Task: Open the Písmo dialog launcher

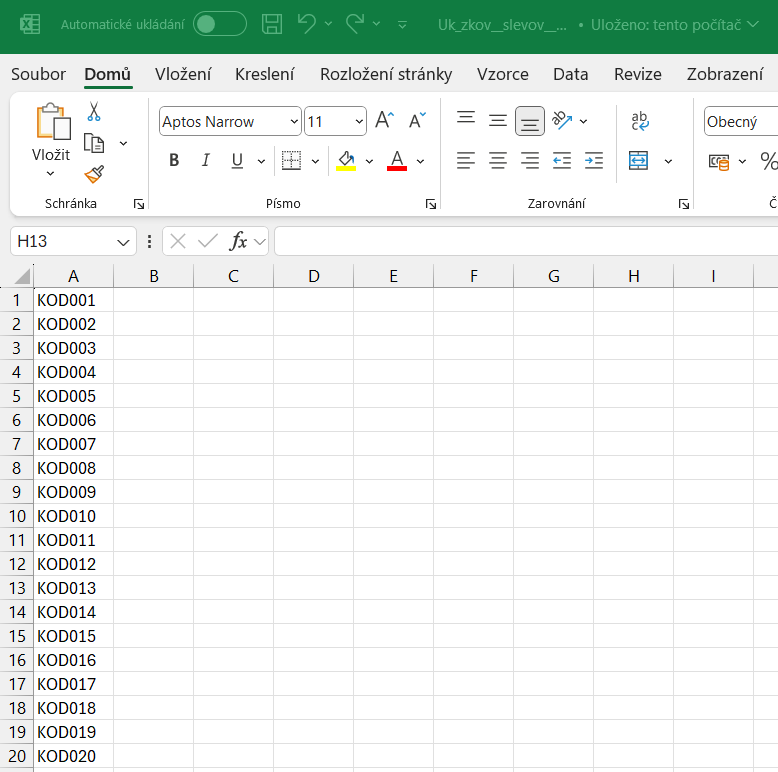Action: tap(431, 204)
